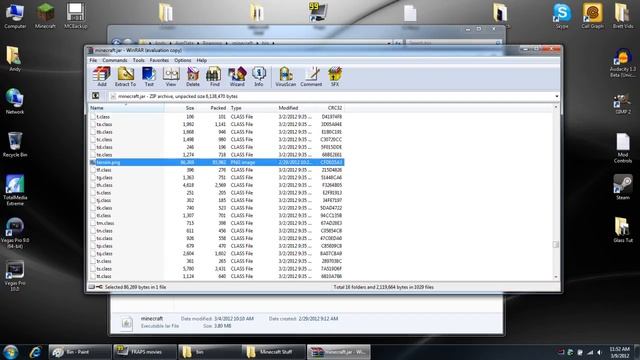This screenshot has height=360, width=640.
Task: Click the Comment toolbar icon
Action: (x=311, y=76)
